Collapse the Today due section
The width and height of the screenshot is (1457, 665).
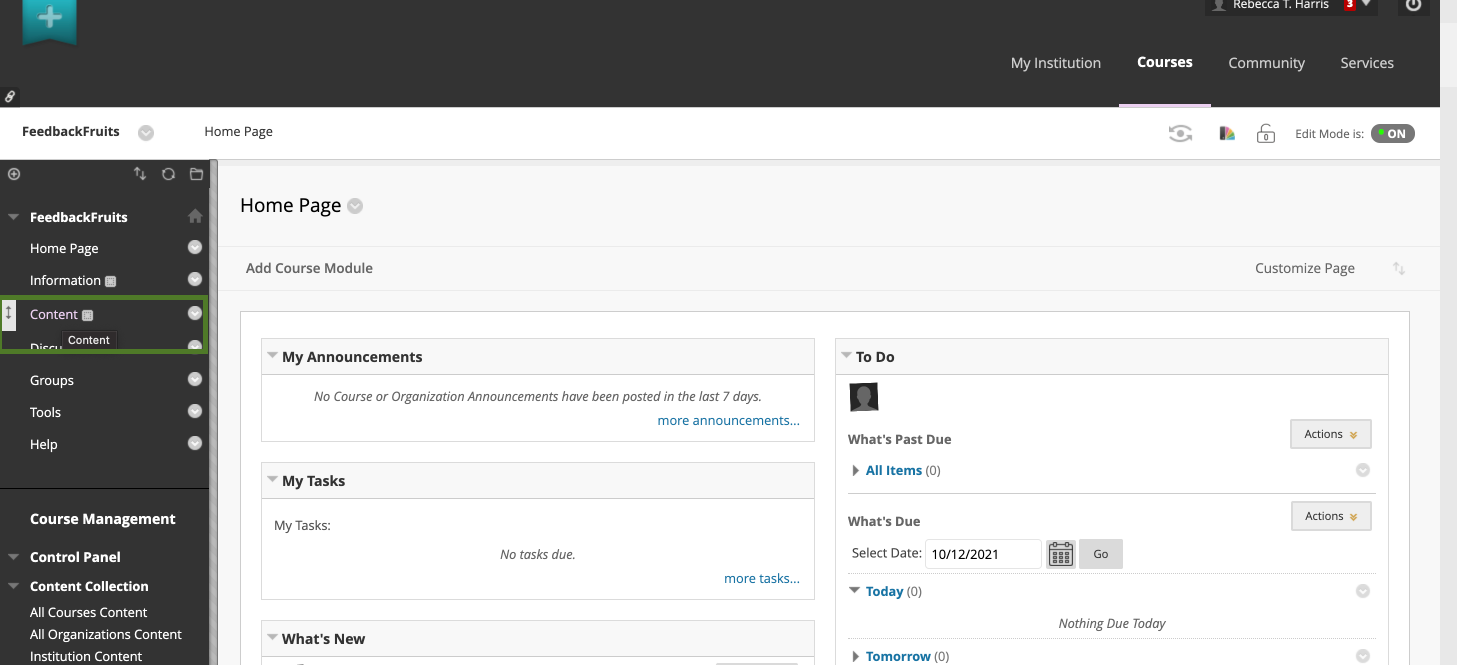coord(855,591)
